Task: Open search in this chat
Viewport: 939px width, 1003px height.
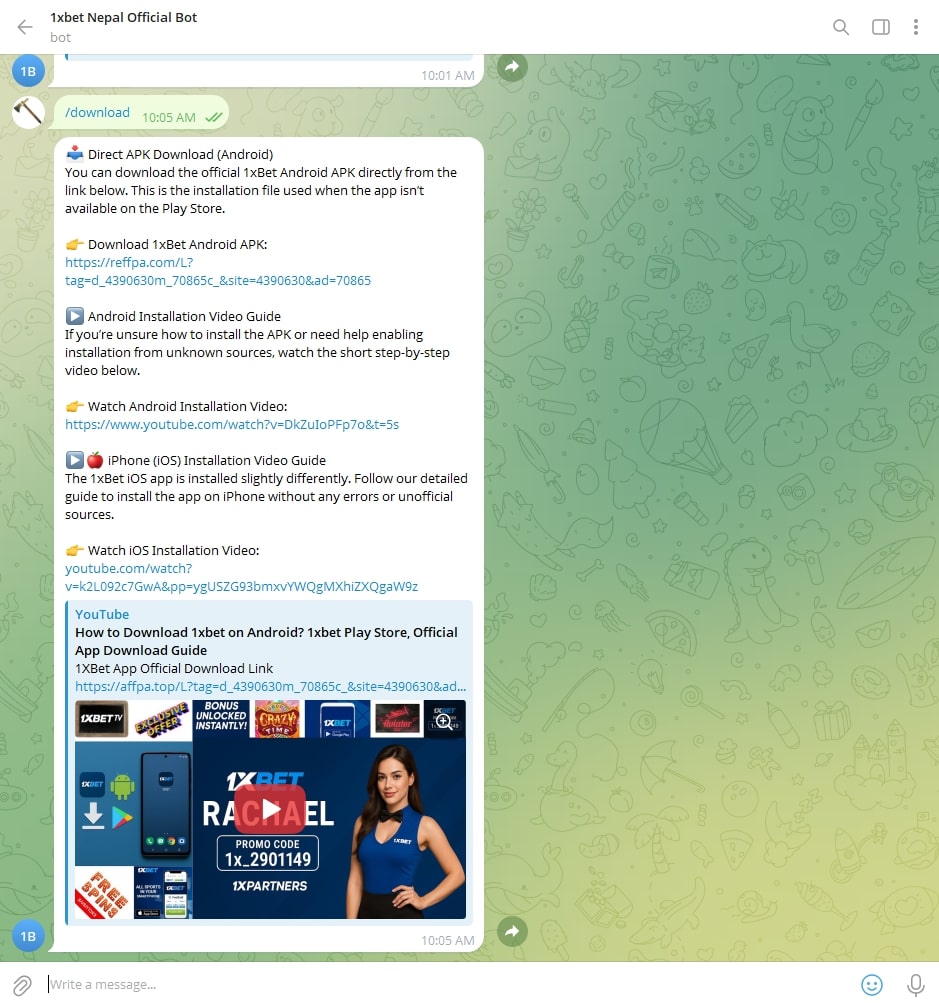Action: [x=841, y=27]
